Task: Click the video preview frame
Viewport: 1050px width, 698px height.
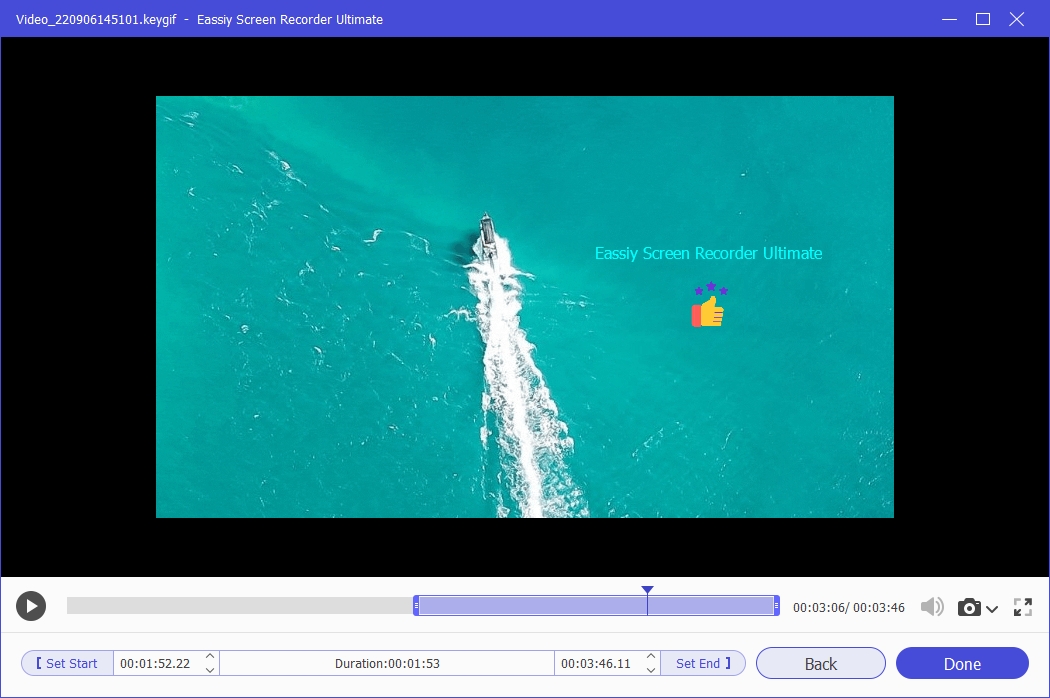Action: pyautogui.click(x=524, y=307)
